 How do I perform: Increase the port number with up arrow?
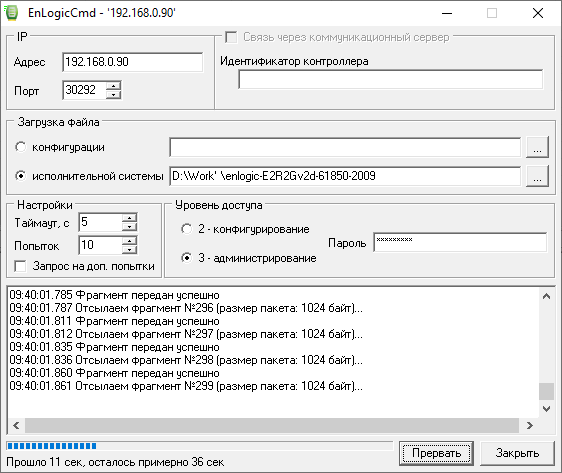(114, 86)
